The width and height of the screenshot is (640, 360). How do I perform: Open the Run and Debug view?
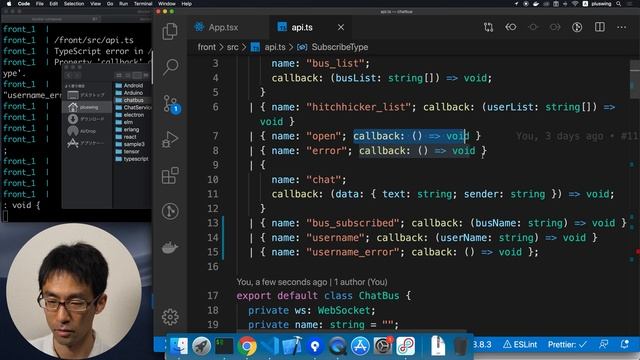tap(170, 140)
